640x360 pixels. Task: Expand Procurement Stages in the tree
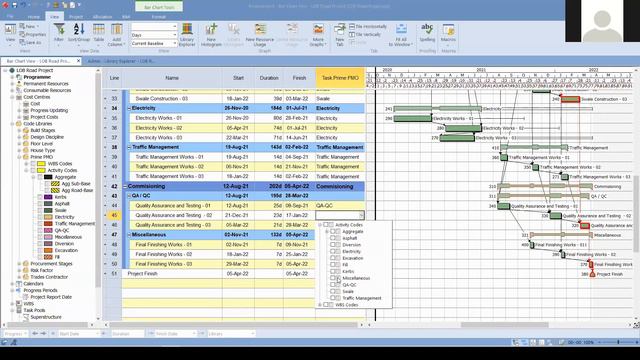point(19,264)
